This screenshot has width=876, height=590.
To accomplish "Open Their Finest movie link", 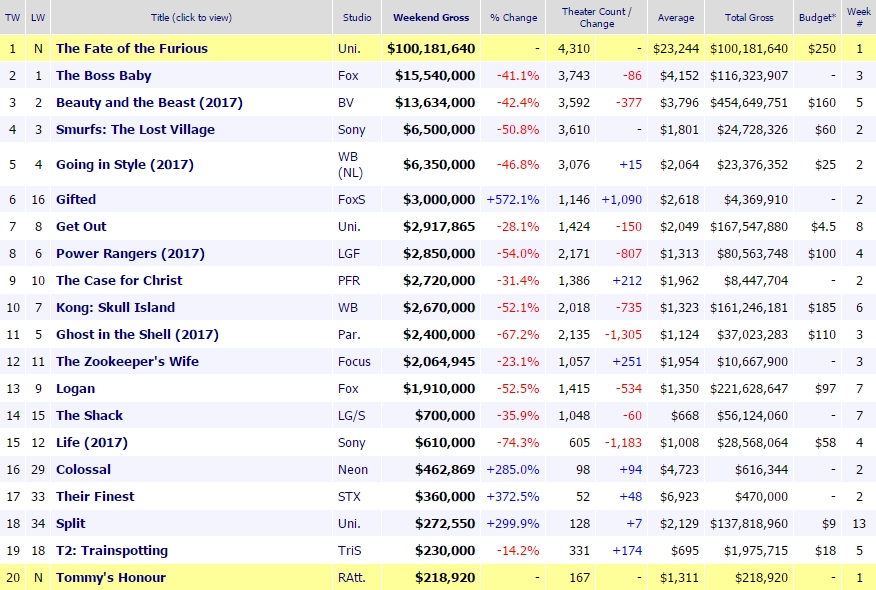I will 95,497.
